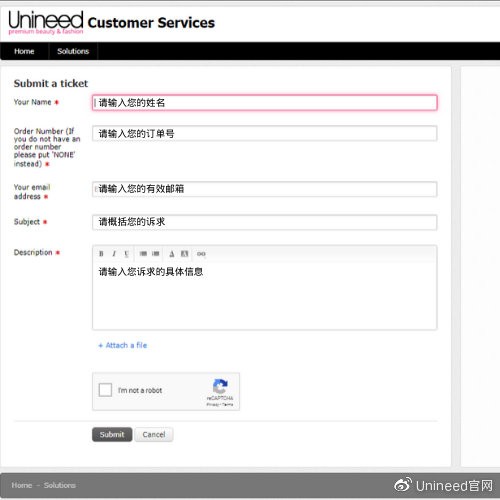Check the I'm not a robot box
The height and width of the screenshot is (500, 500).
pyautogui.click(x=105, y=390)
